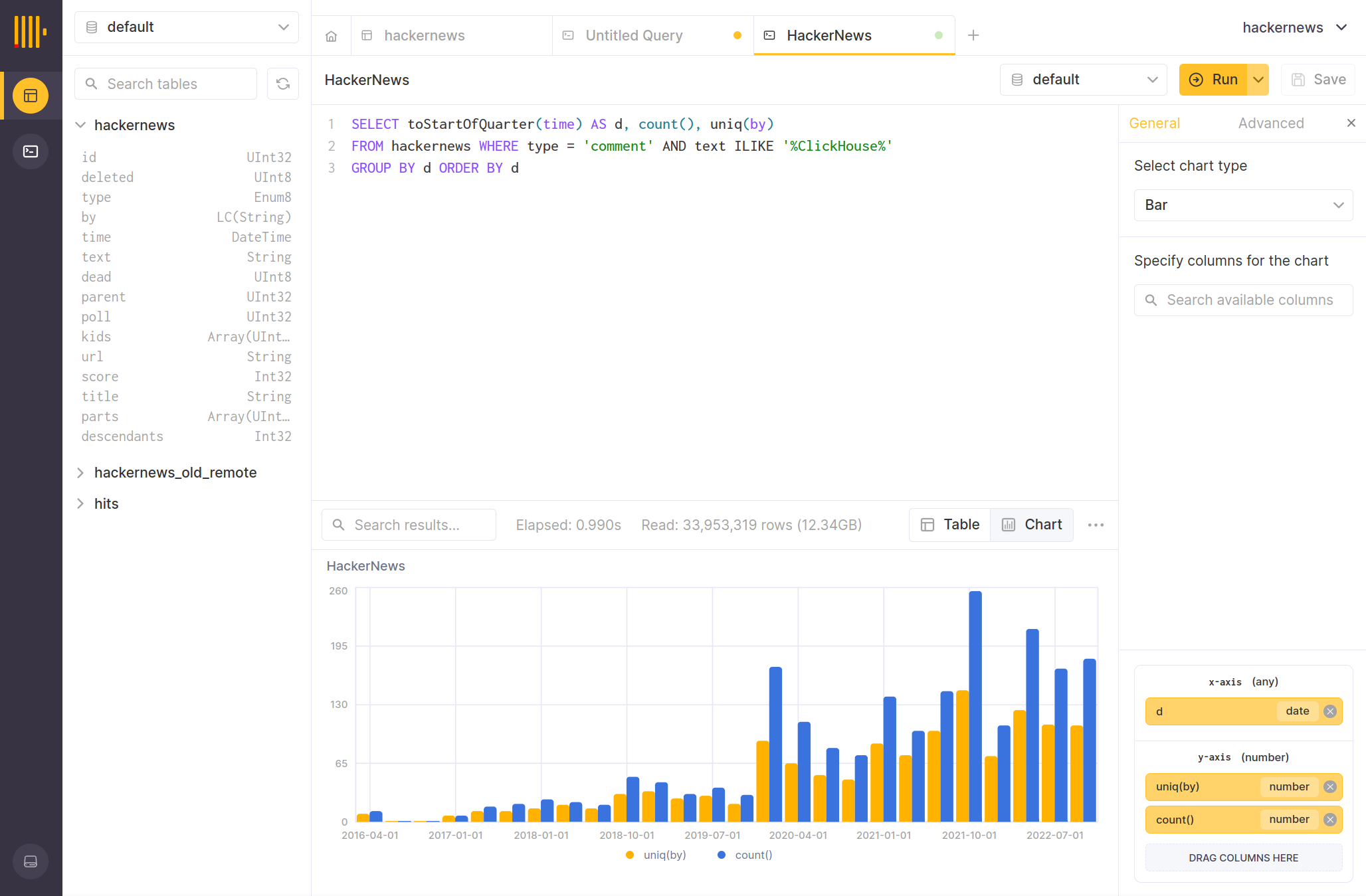Add a new query tab
The height and width of the screenshot is (896, 1366).
click(973, 35)
